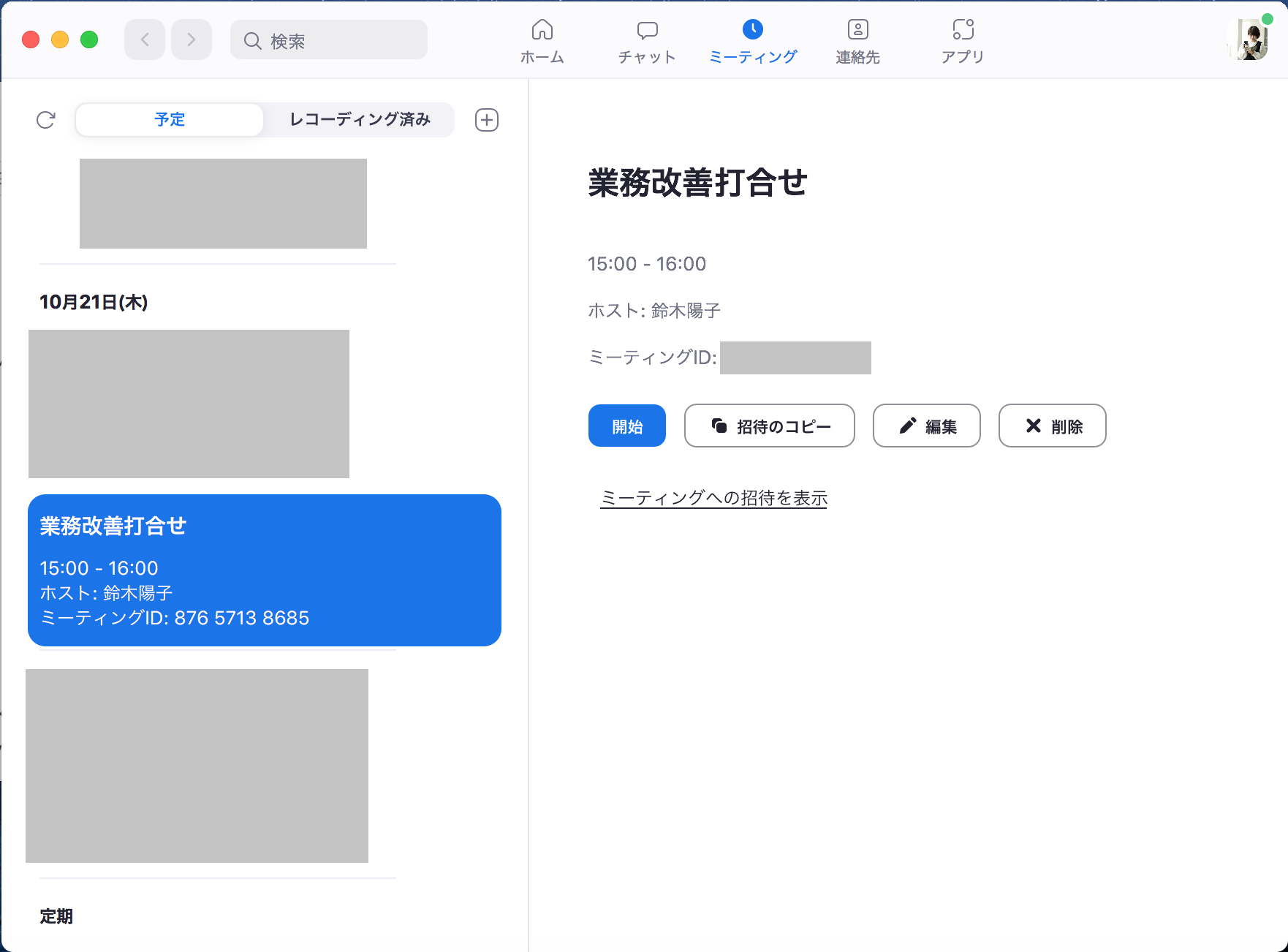The height and width of the screenshot is (952, 1288).
Task: Refresh the meeting list
Action: (46, 120)
